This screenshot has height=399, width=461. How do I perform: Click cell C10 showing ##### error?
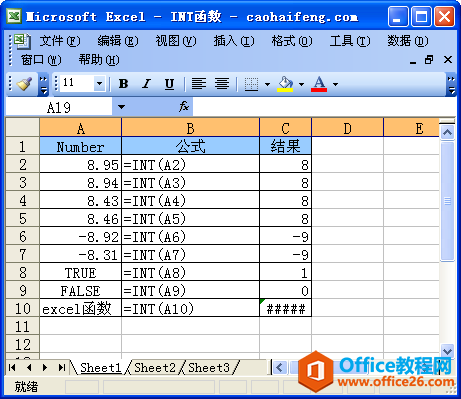(286, 308)
